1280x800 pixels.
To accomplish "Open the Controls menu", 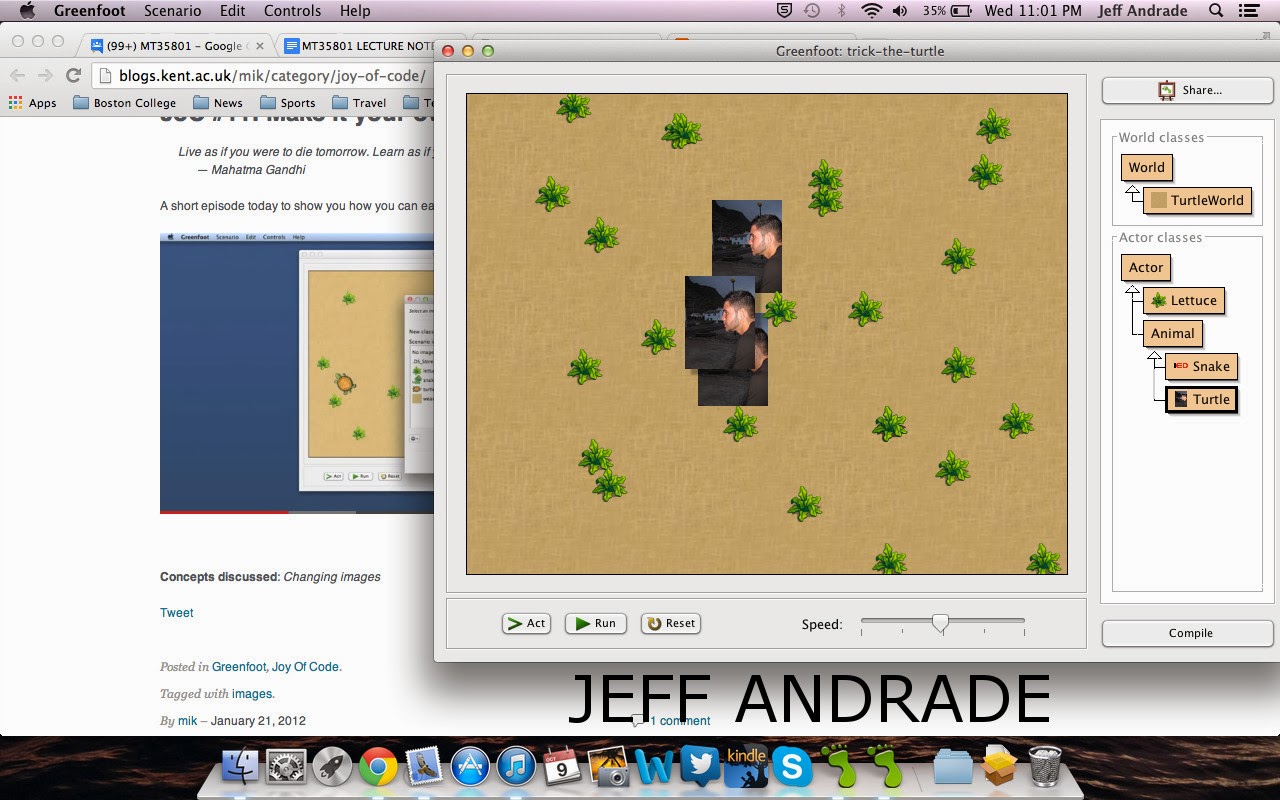I will [x=293, y=11].
